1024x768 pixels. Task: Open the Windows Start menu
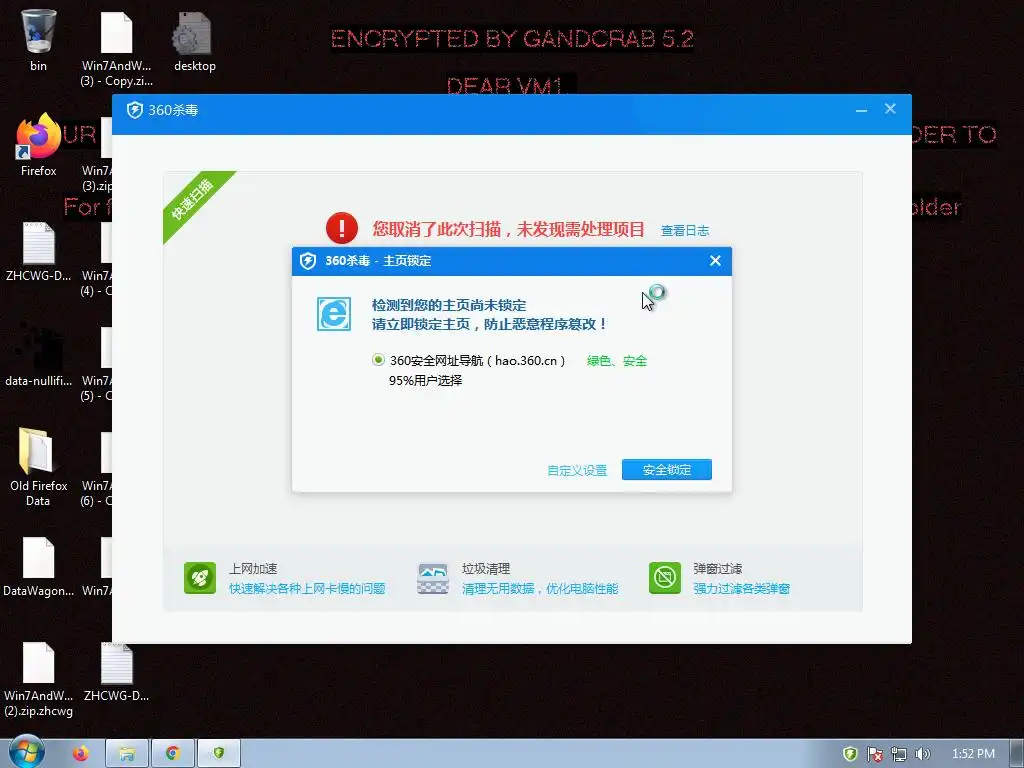27,753
